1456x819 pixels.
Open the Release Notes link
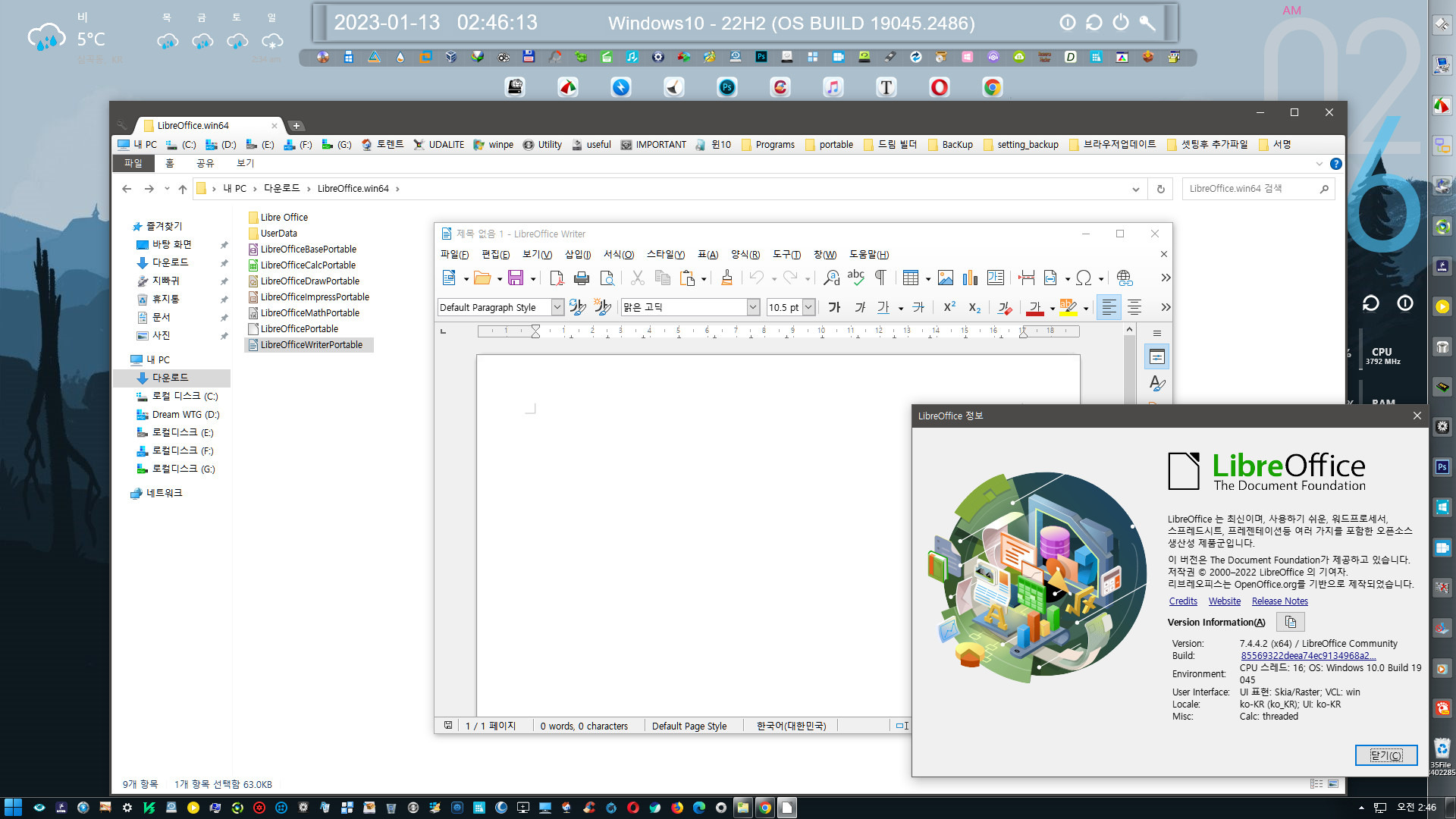click(1280, 601)
